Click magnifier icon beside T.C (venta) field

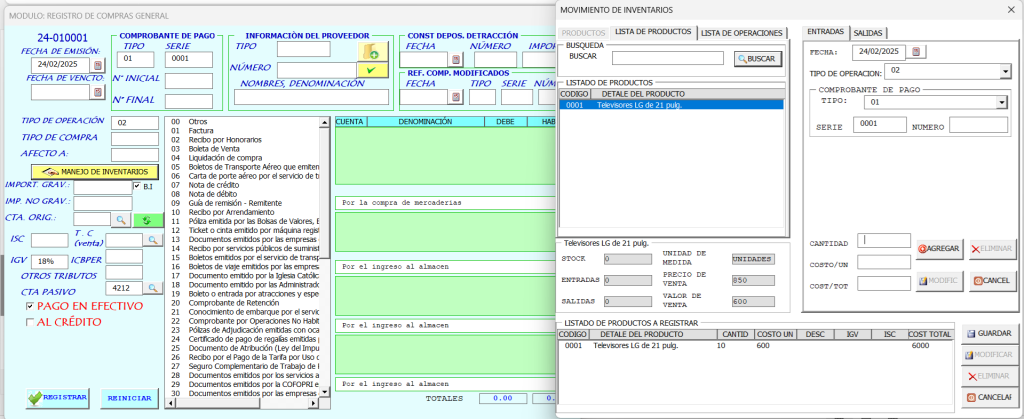(x=152, y=240)
